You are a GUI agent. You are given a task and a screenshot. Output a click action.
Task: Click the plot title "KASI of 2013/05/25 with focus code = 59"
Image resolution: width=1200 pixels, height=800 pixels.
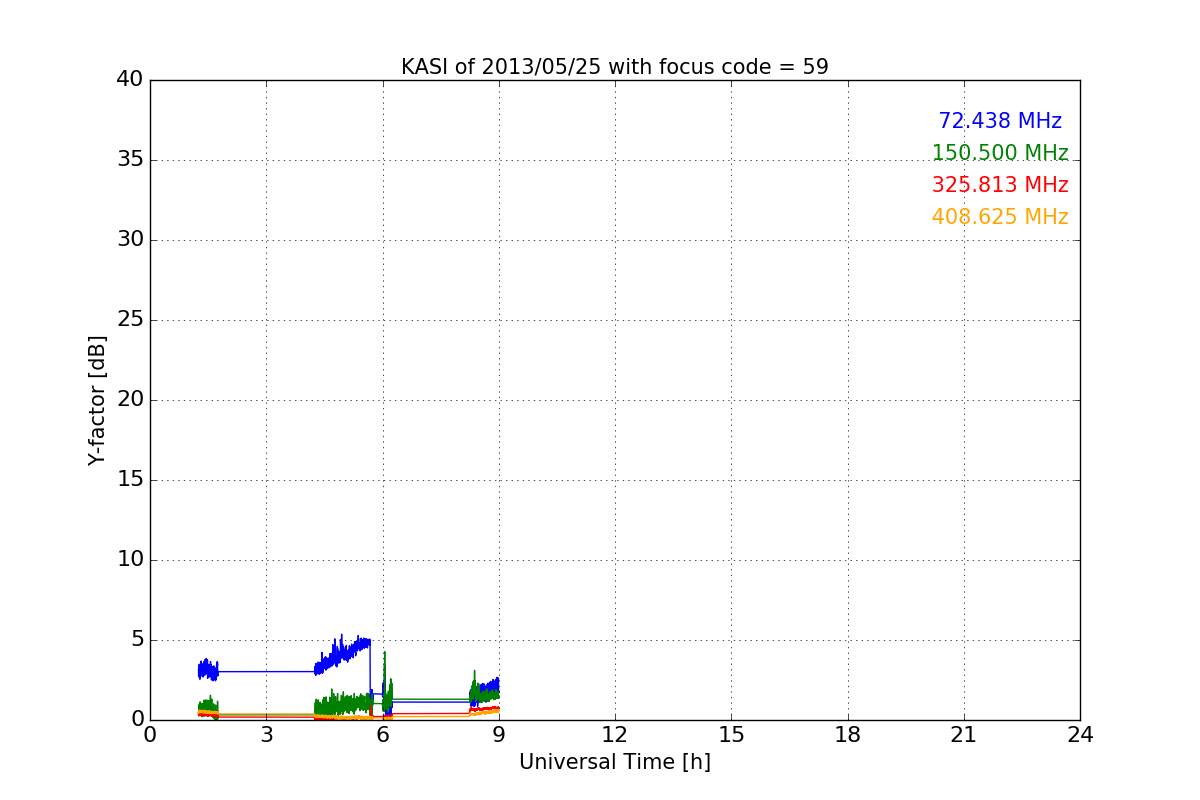point(614,67)
